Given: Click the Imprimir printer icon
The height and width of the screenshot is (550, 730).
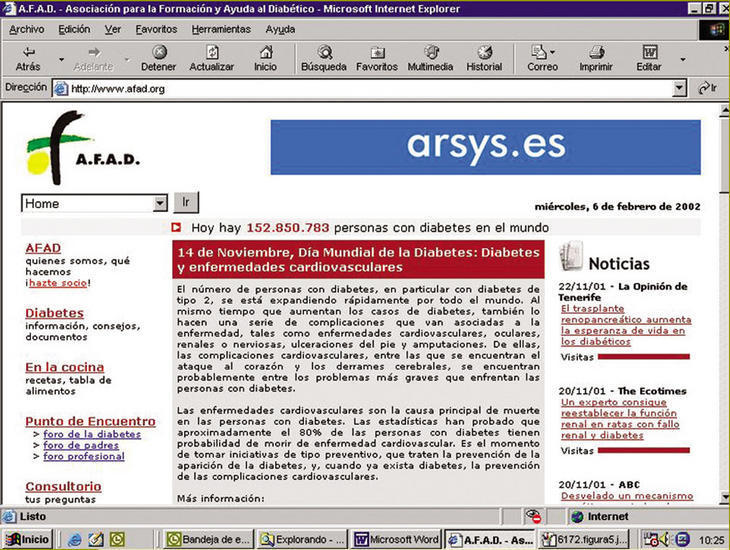Looking at the screenshot, I should [x=595, y=52].
